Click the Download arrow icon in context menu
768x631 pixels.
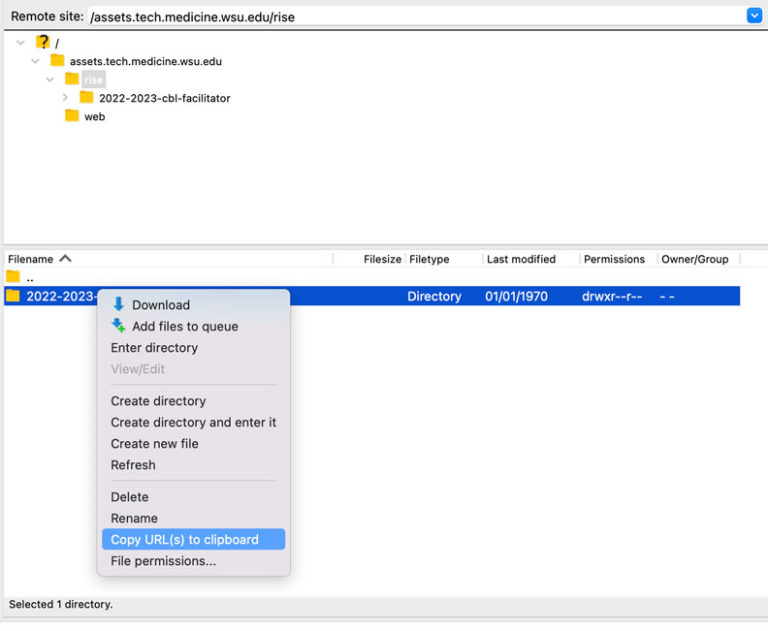tap(118, 305)
